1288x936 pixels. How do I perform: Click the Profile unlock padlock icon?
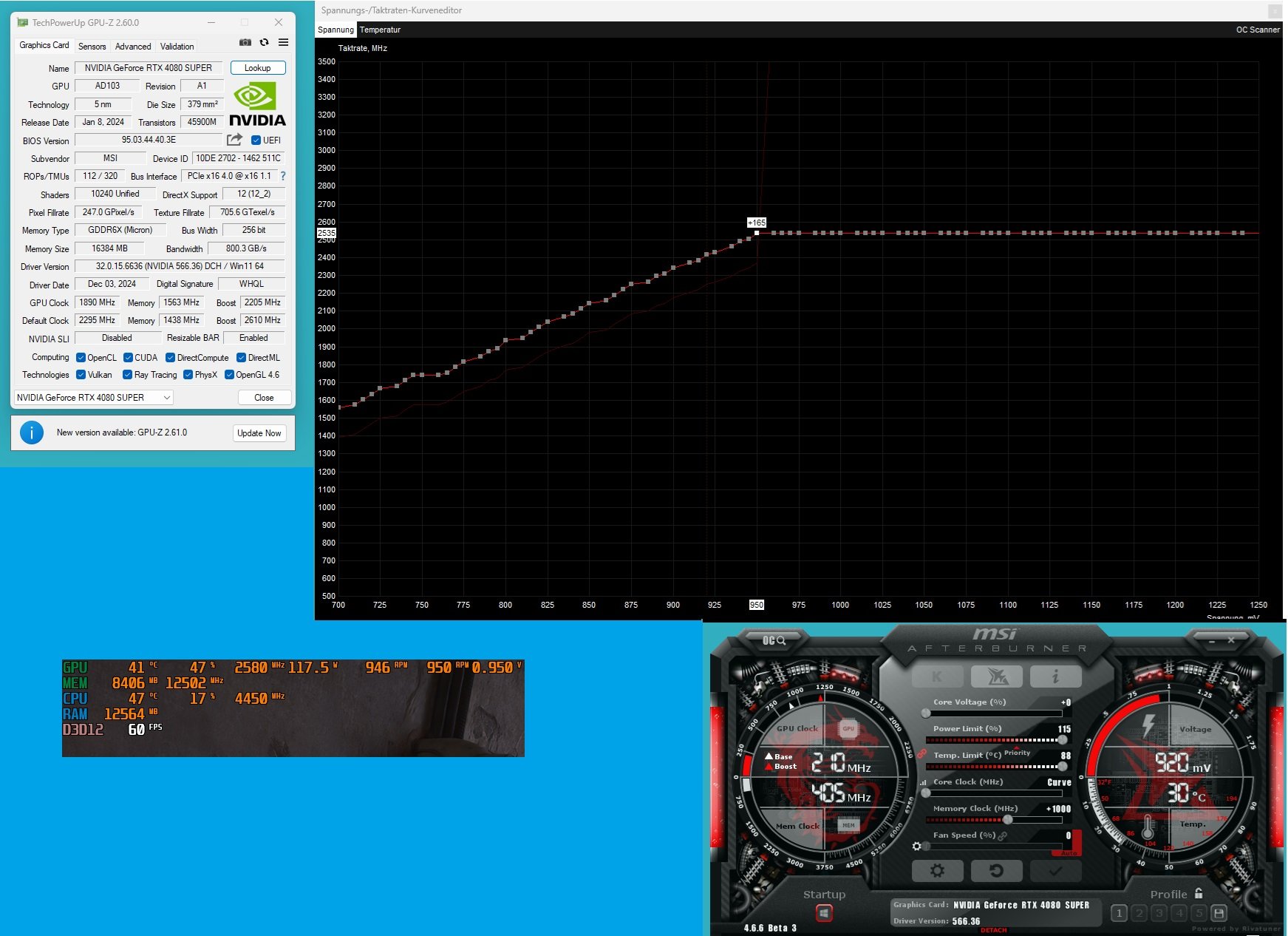point(1199,893)
